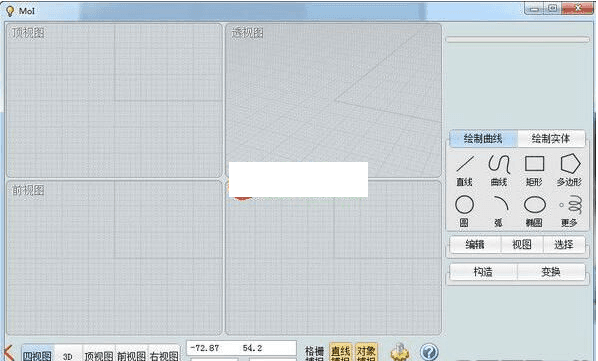Click the coordinate field showing -72.87
Image resolution: width=598 pixels, height=361 pixels.
tap(241, 348)
